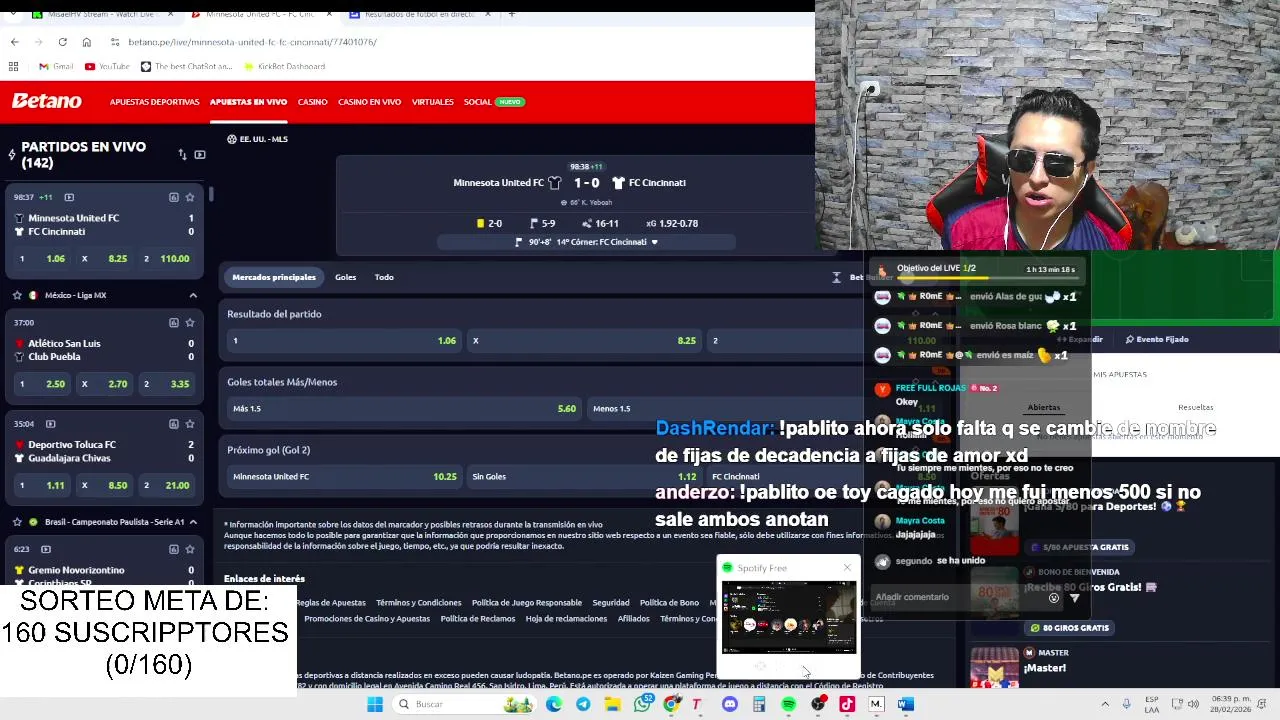Select odds 2.50 for Atlético San Luis
The height and width of the screenshot is (720, 1280).
[x=43, y=384]
